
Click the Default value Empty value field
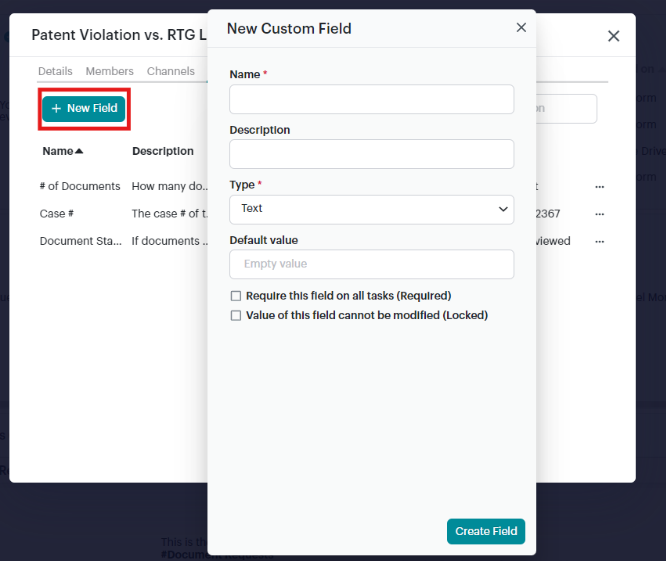pyautogui.click(x=371, y=264)
